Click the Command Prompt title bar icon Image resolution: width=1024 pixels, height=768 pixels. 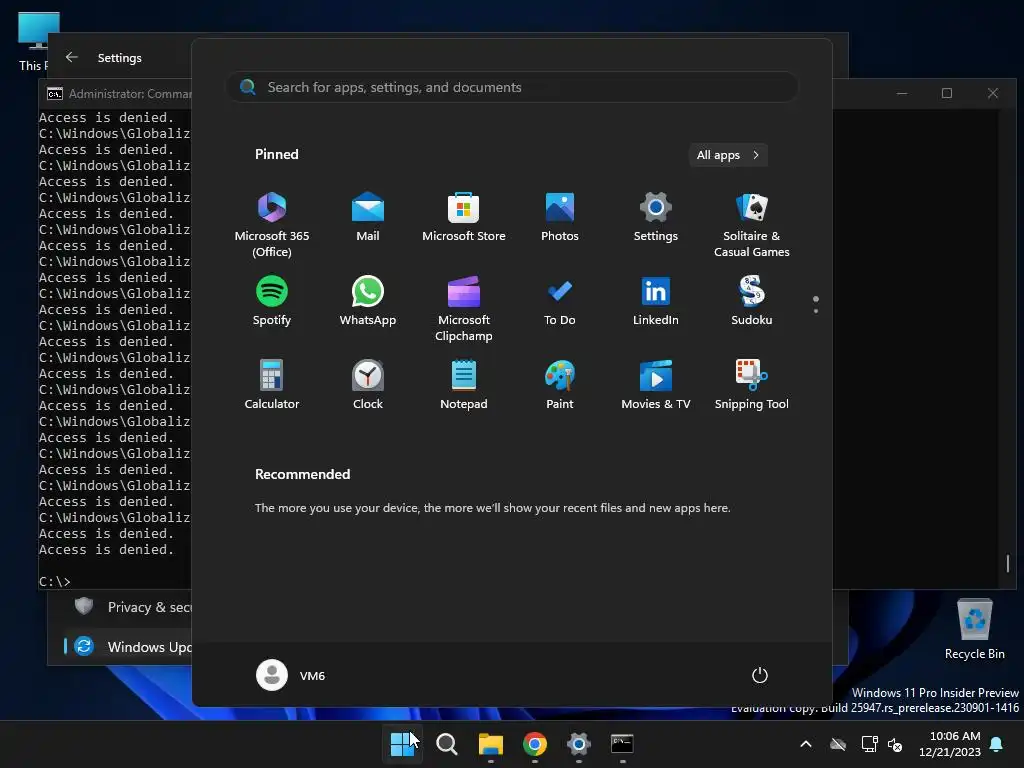coord(55,93)
